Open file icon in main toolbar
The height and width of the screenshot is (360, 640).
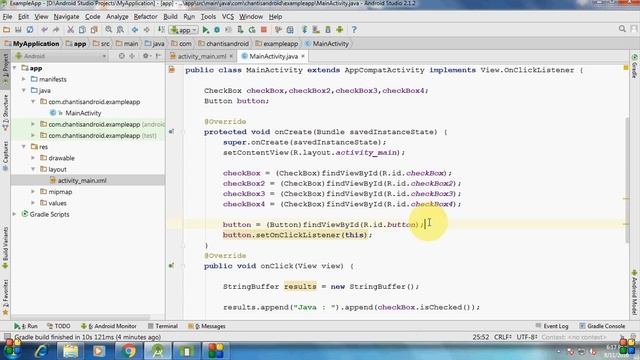[x=6, y=29]
